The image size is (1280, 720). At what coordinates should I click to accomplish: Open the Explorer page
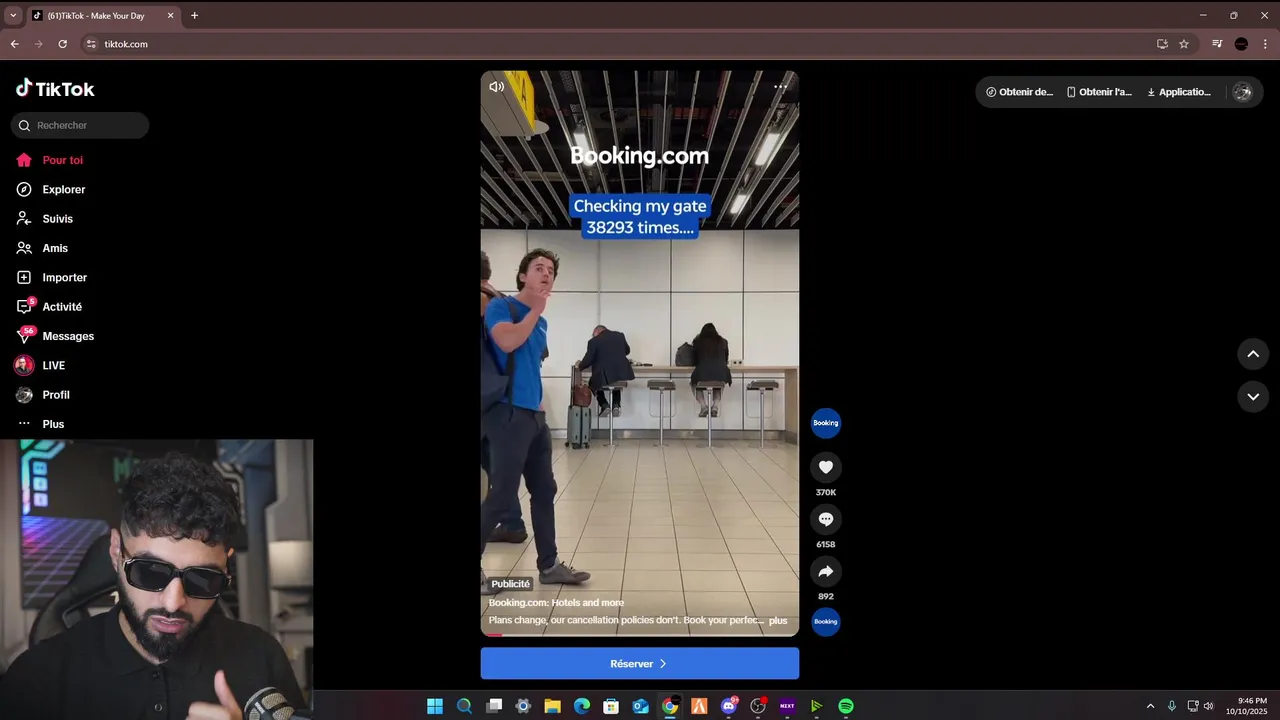52,189
